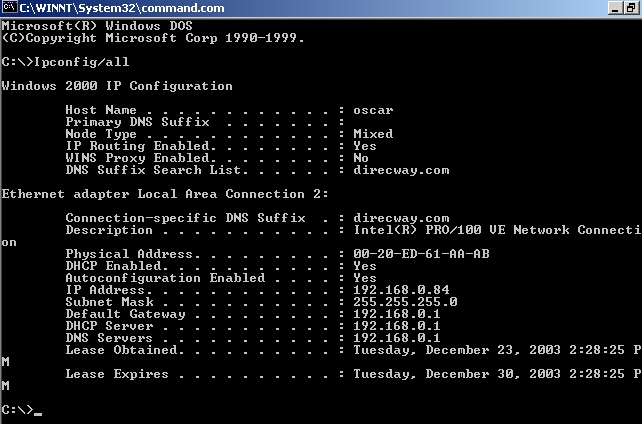Click the Default Gateway value 192.168.0.1

(397, 314)
